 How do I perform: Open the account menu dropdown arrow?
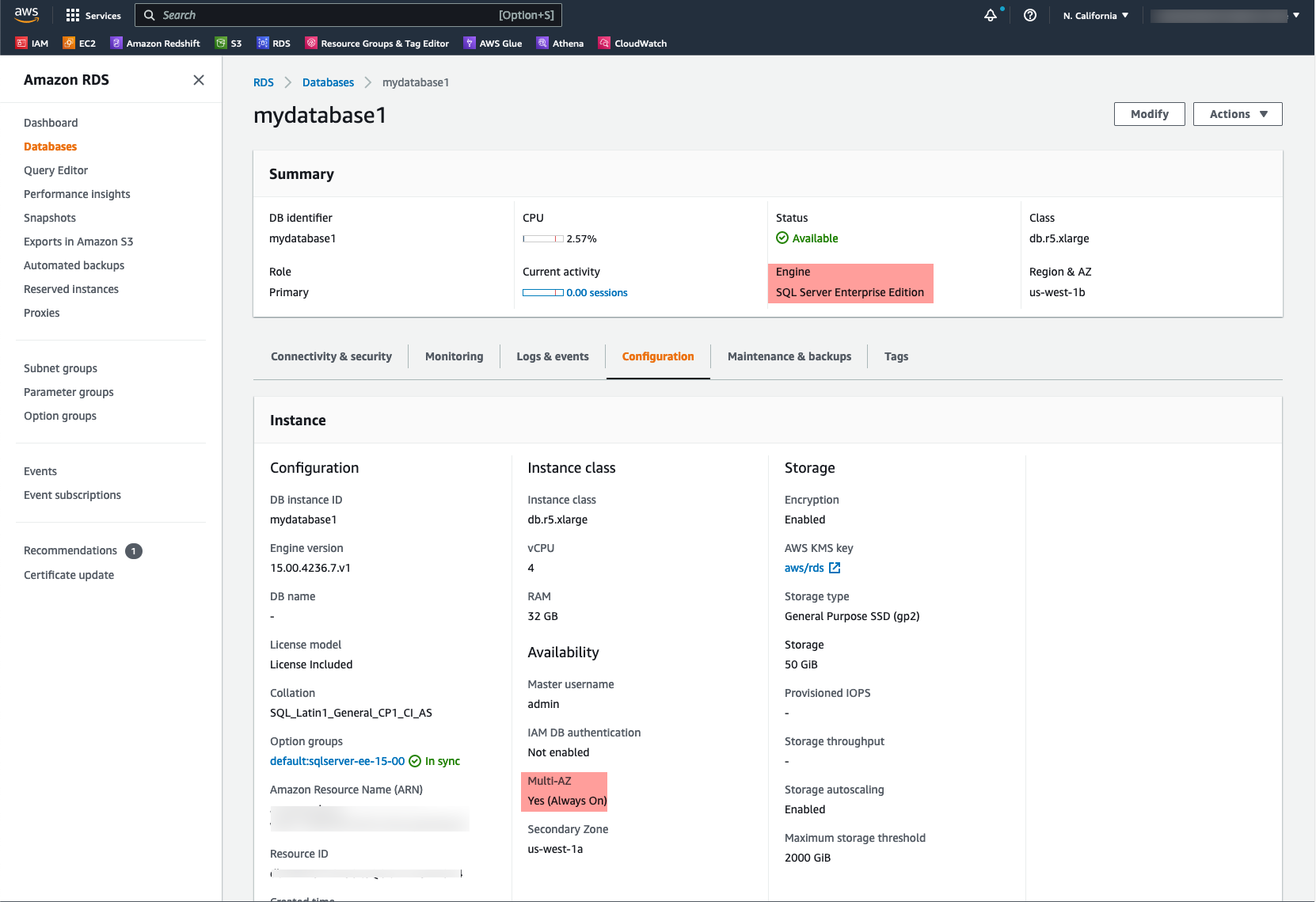(1296, 15)
